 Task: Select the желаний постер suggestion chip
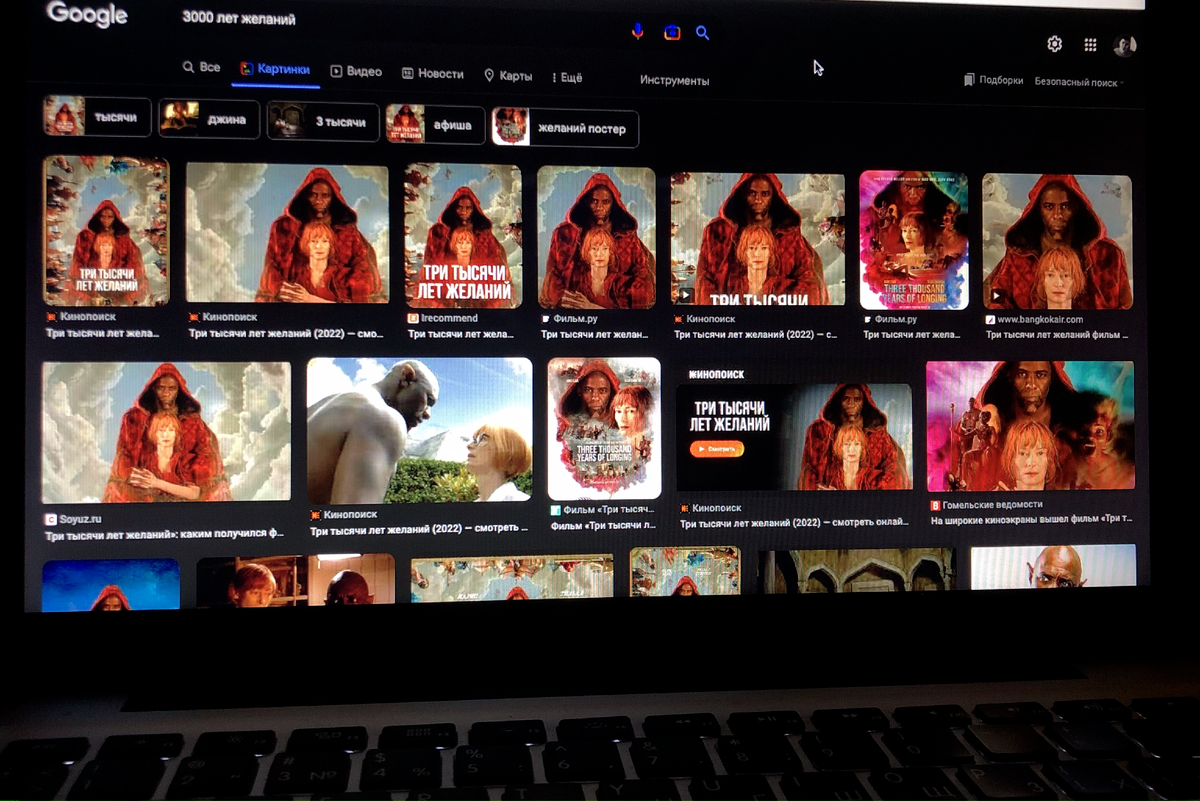(565, 128)
